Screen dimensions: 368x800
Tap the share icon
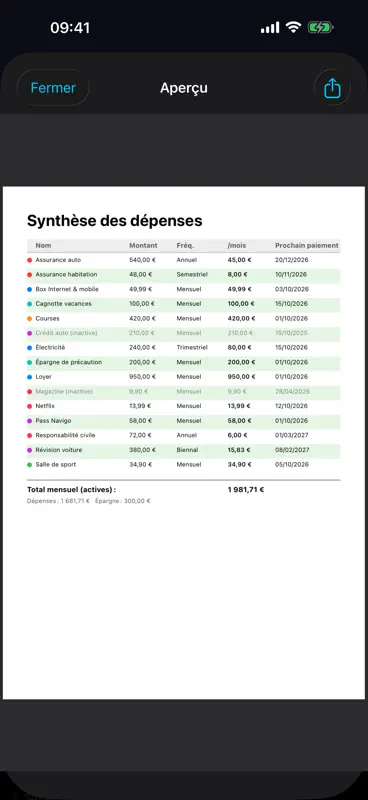(x=332, y=88)
